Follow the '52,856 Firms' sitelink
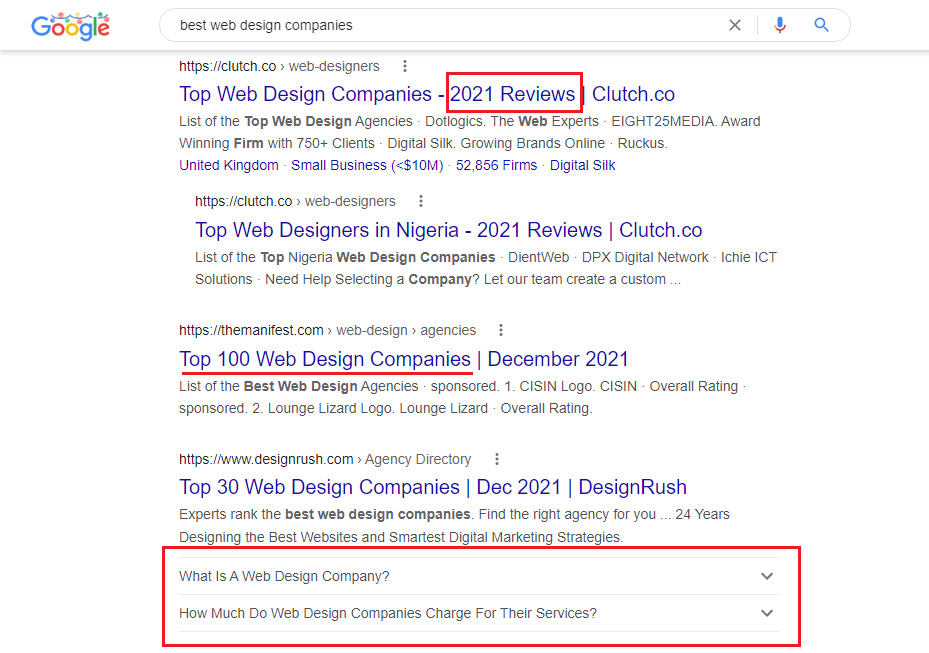929x653 pixels. 496,165
